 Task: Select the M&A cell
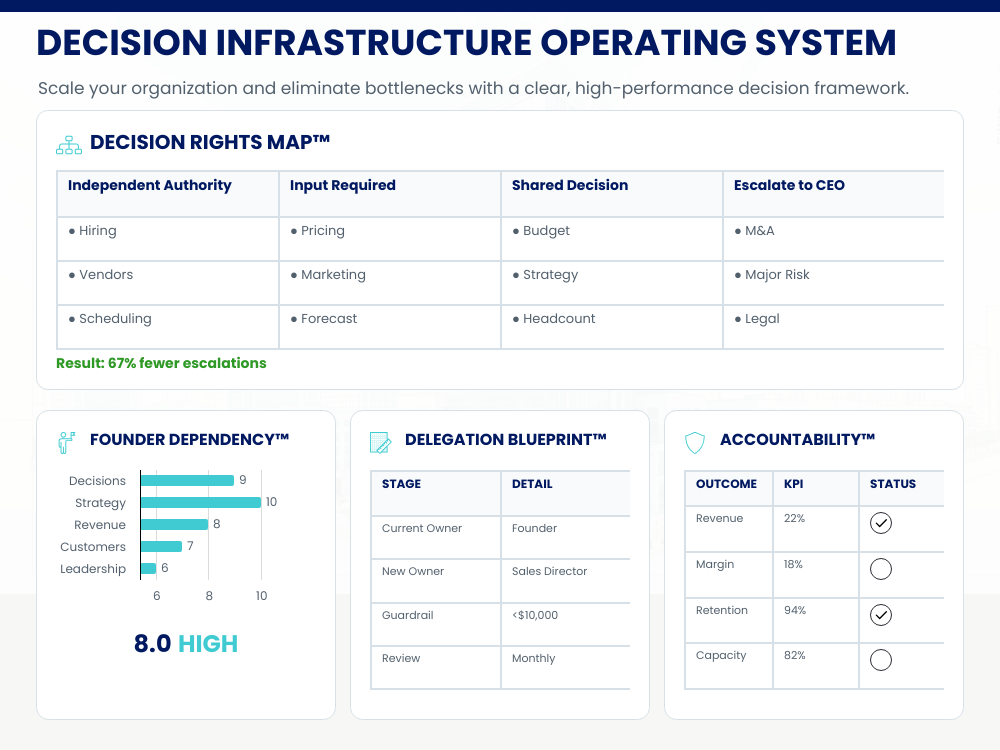[x=834, y=239]
